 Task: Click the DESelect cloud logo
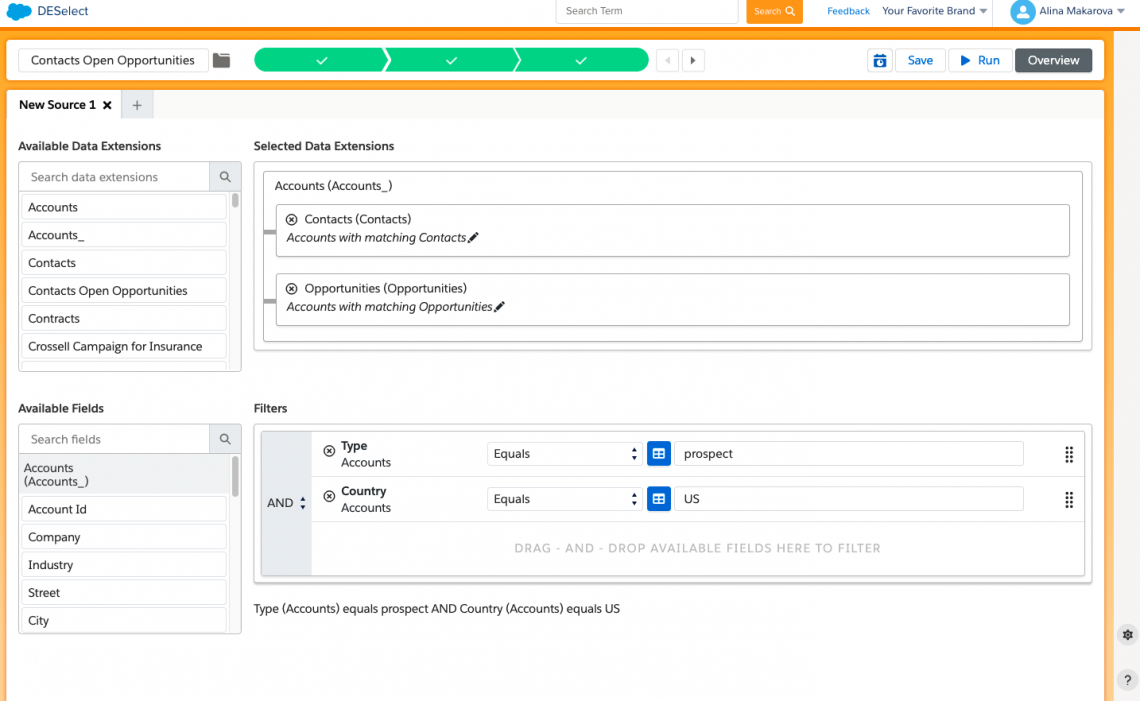tap(17, 11)
